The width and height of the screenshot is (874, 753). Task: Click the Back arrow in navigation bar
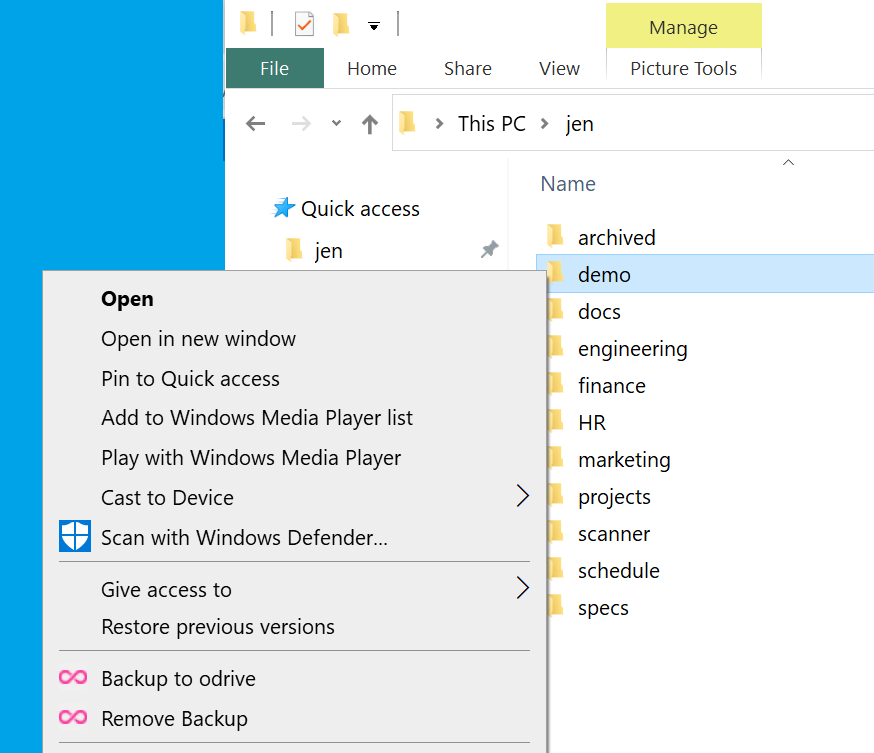(x=256, y=124)
